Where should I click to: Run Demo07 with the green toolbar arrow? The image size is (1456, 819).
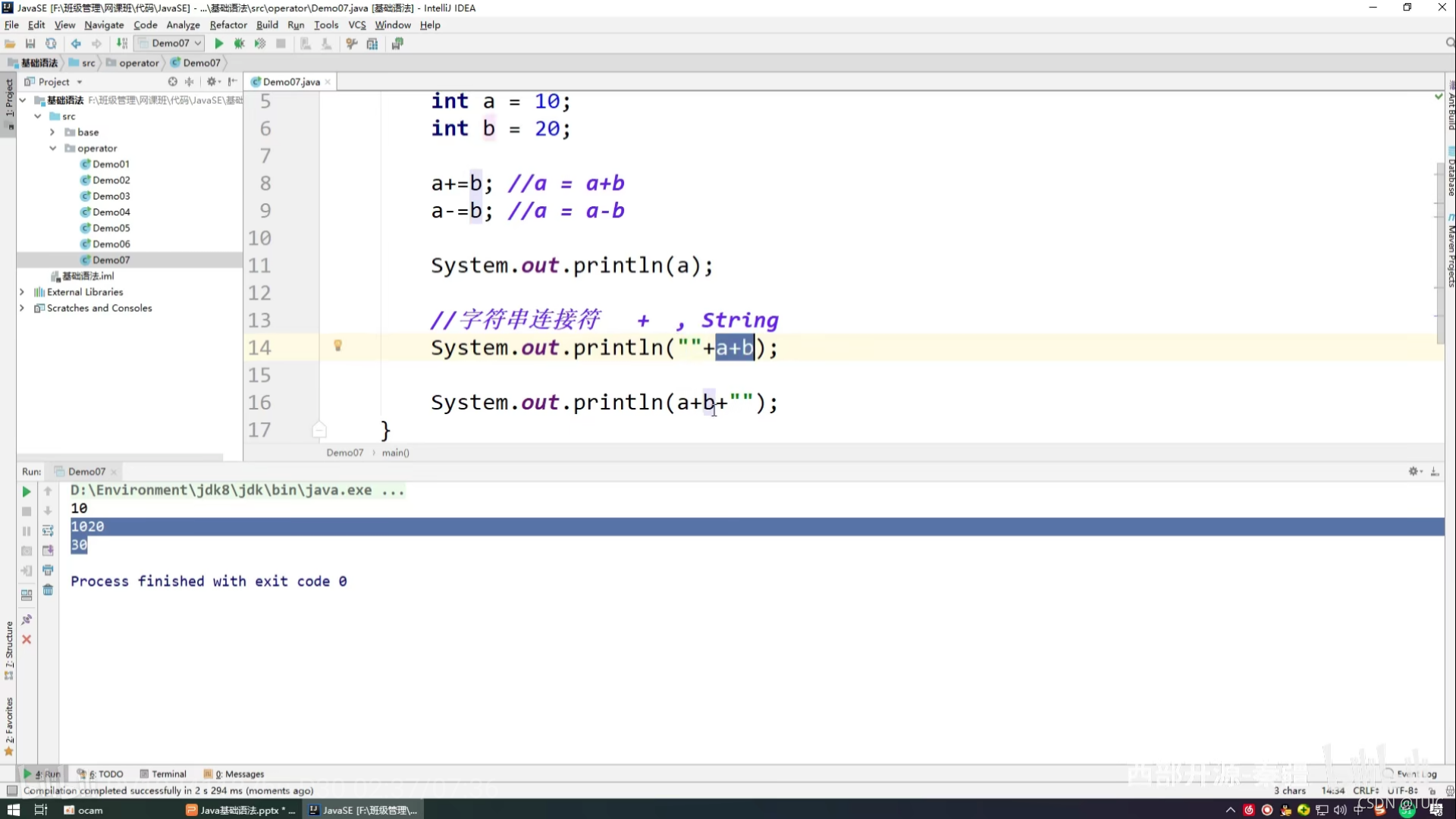tap(219, 44)
